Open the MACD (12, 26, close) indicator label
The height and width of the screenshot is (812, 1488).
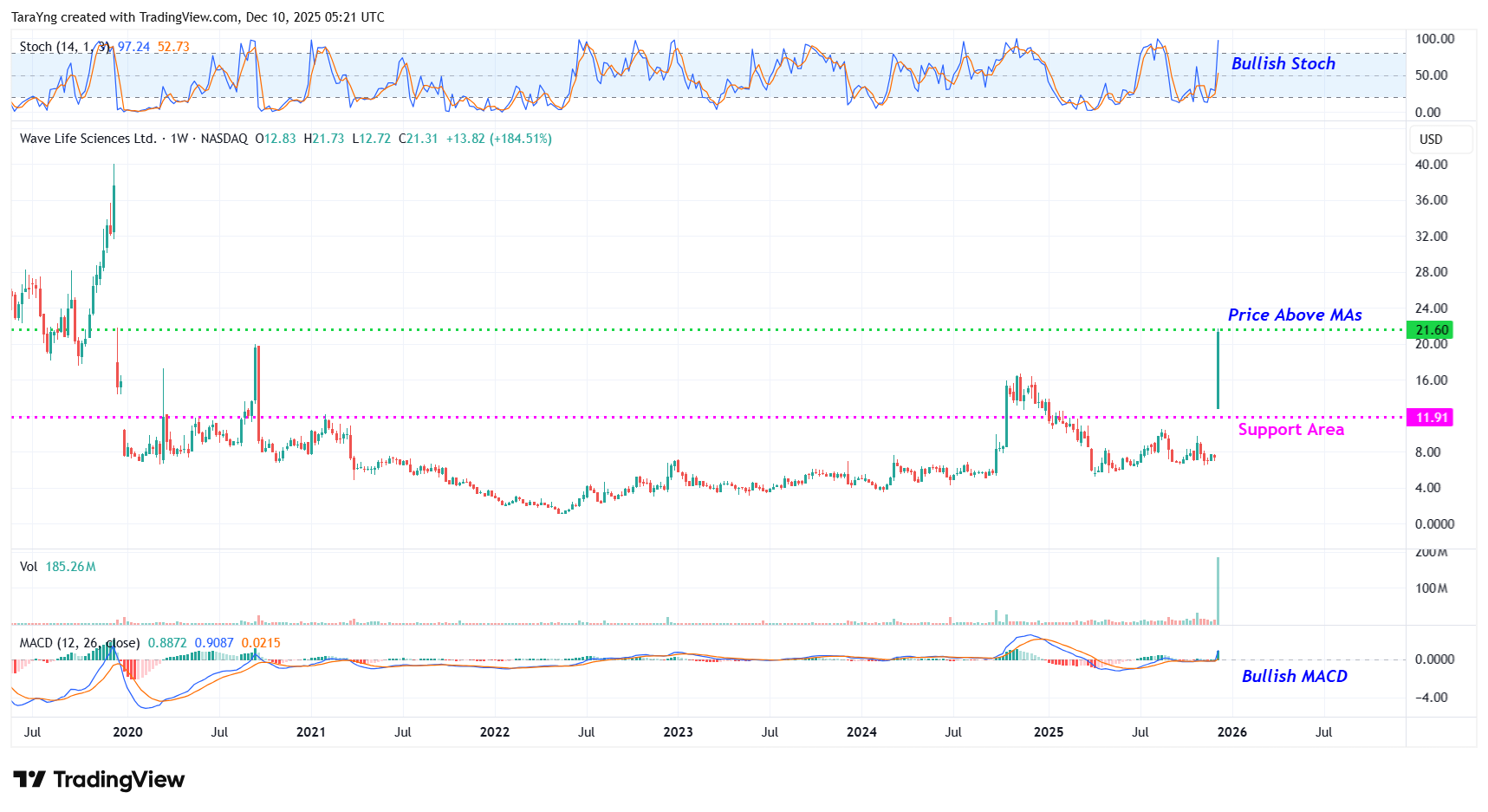[80, 643]
